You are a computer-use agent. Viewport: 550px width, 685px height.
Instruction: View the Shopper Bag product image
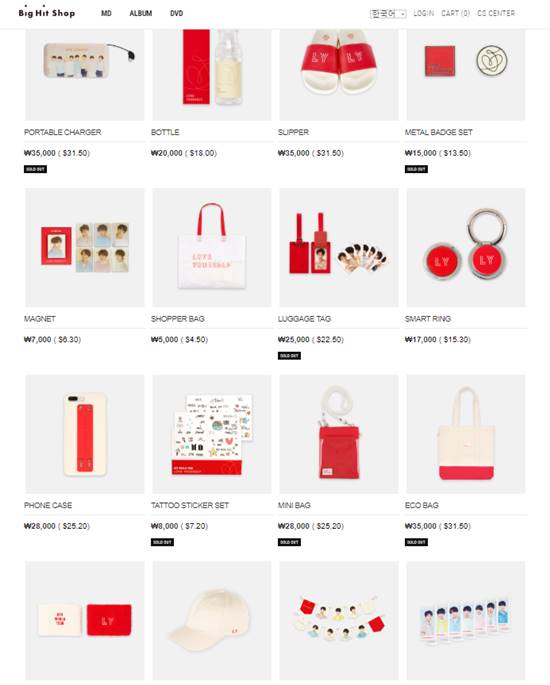click(212, 247)
